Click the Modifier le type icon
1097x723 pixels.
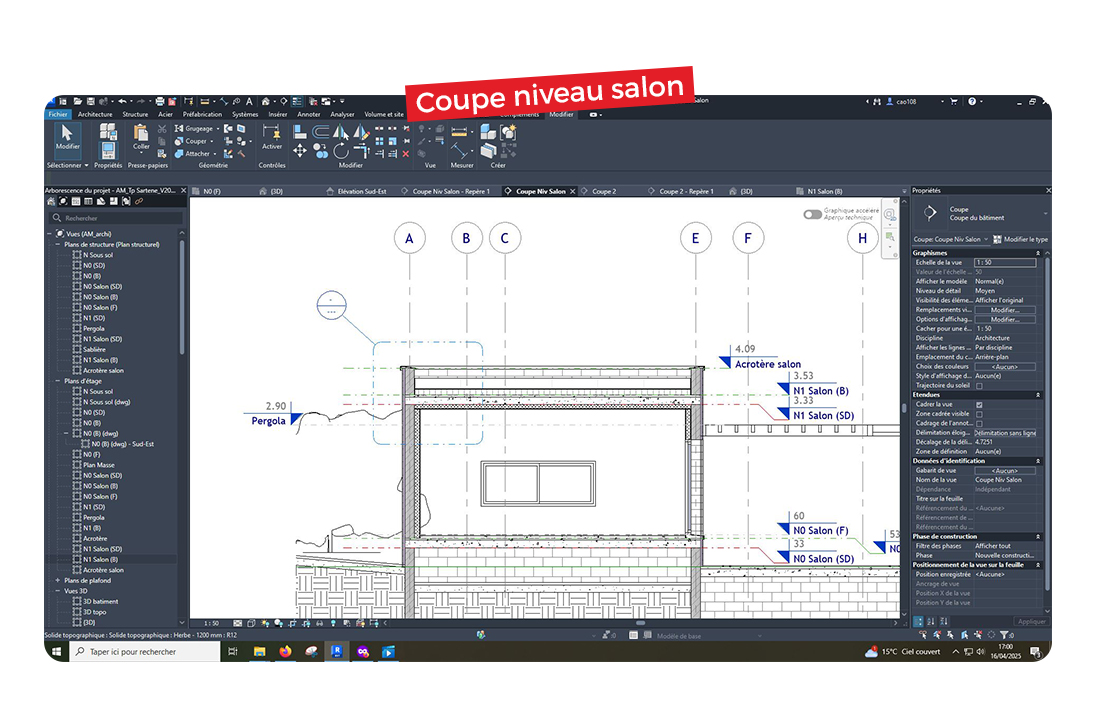coord(998,239)
